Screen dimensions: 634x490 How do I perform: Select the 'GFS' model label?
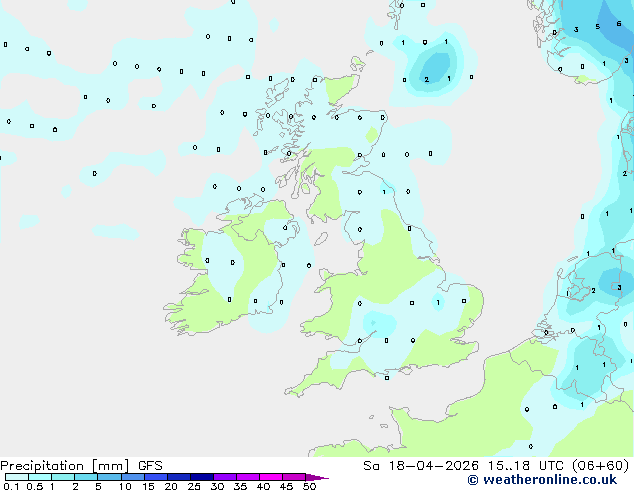coord(150,466)
